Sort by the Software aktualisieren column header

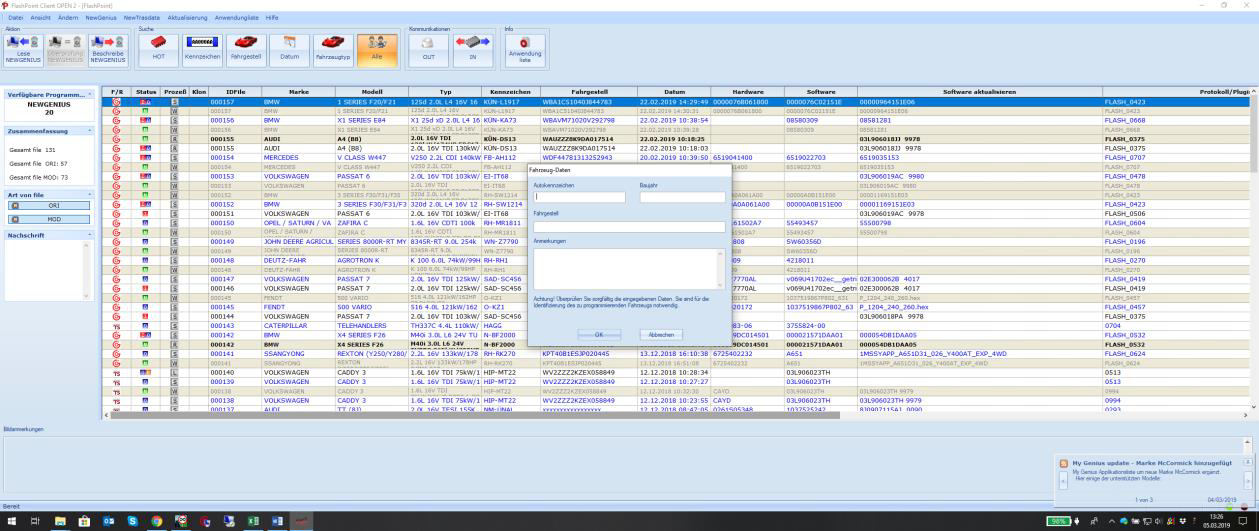point(979,92)
